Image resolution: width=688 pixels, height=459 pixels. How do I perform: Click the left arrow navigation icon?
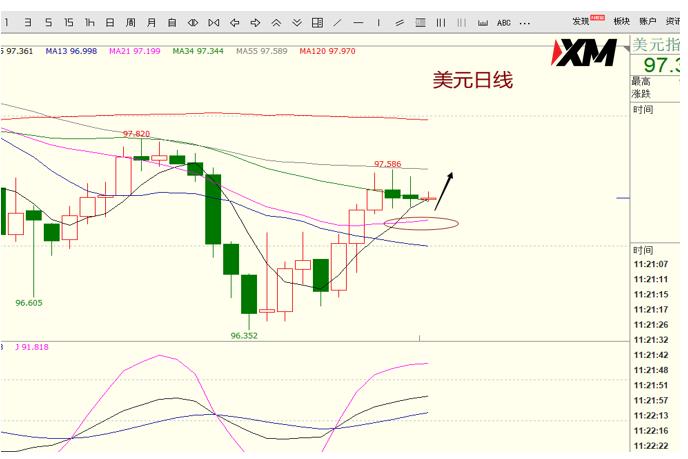(235, 22)
